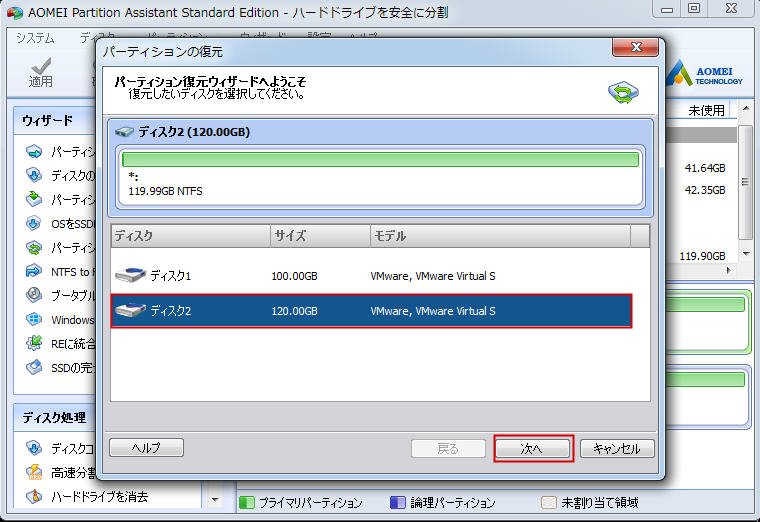This screenshot has height=522, width=760.
Task: Click the ウィザード panel header
Action: pos(55,120)
